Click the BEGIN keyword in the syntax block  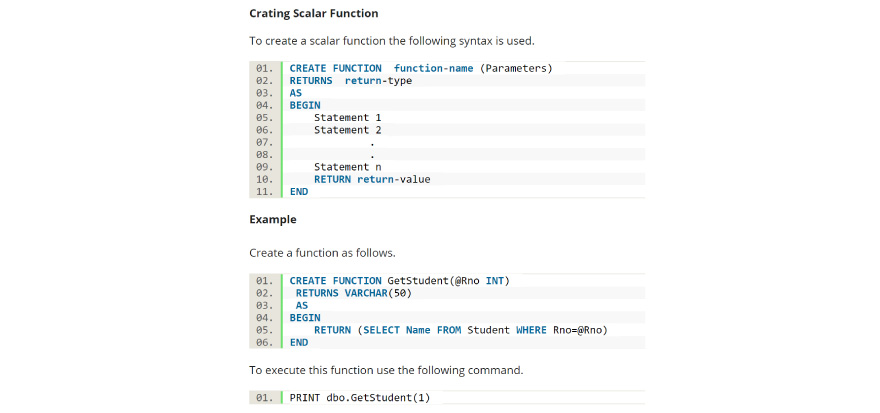(x=304, y=105)
